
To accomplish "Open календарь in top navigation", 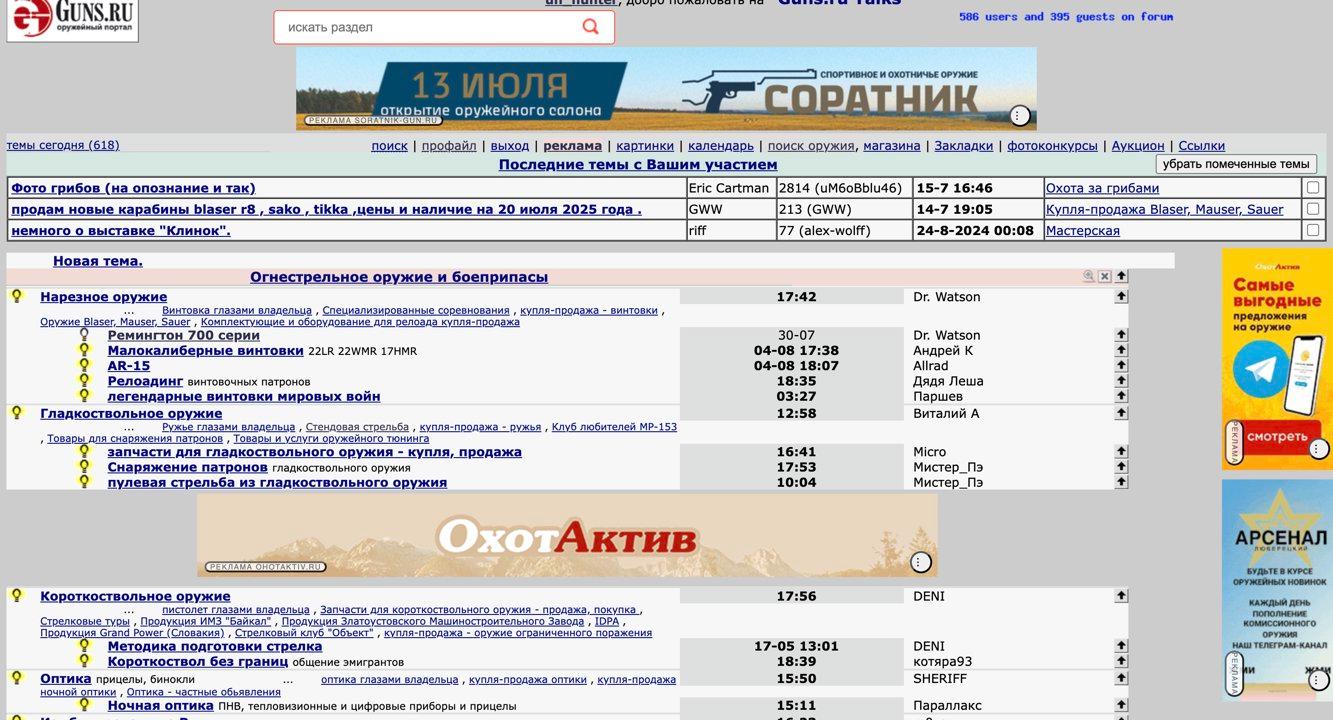I will [721, 146].
